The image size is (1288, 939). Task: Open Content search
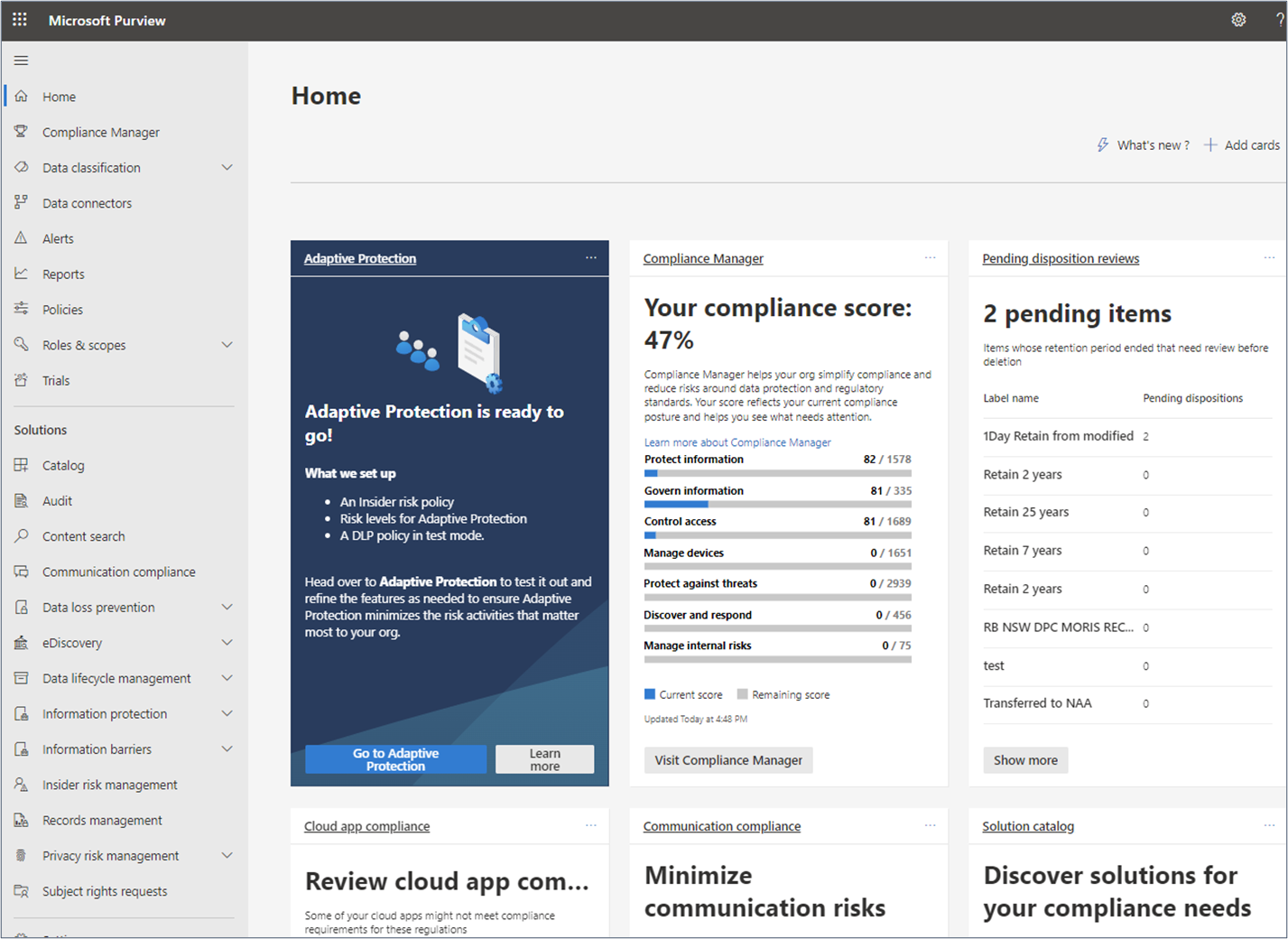[83, 535]
